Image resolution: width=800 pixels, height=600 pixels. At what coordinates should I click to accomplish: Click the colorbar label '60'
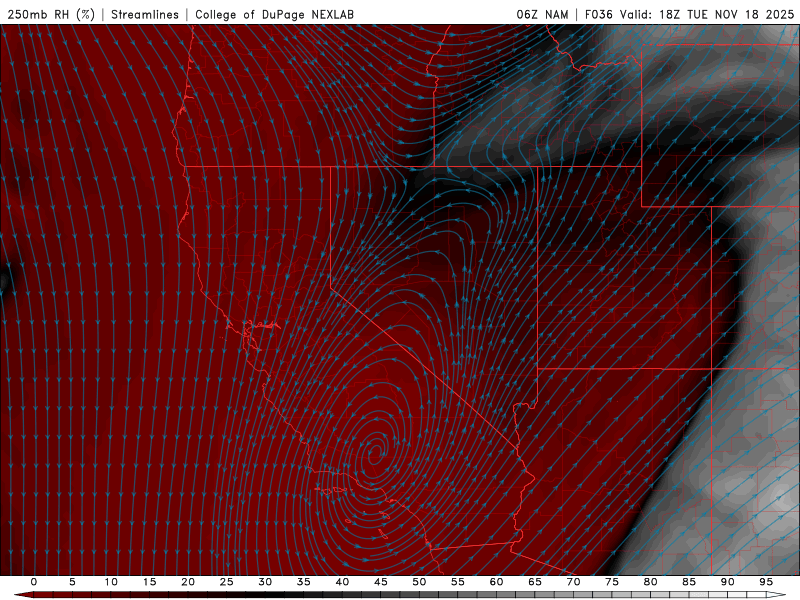click(x=496, y=582)
